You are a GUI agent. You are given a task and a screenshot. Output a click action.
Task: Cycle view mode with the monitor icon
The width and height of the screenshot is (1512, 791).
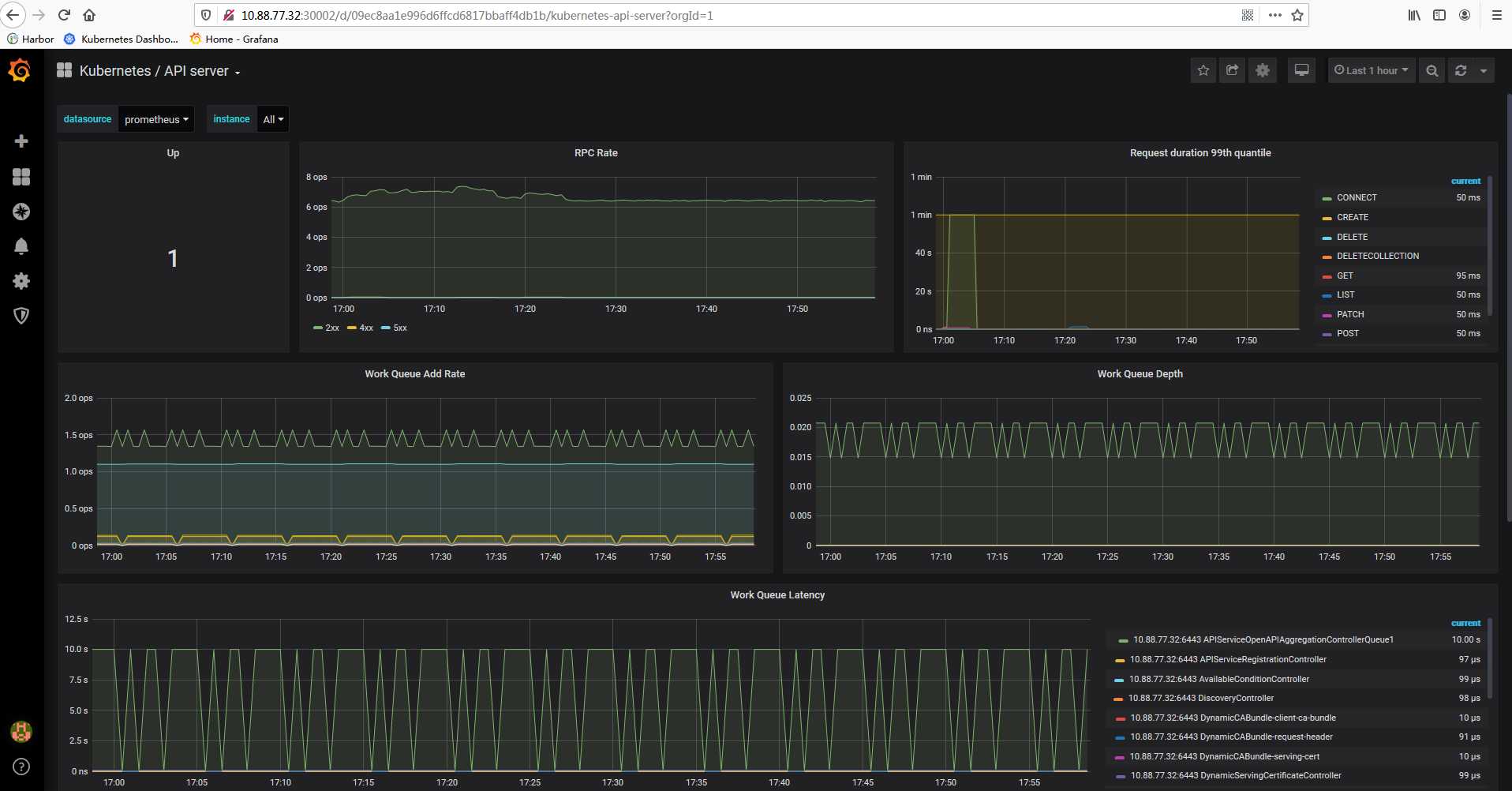pos(1301,70)
